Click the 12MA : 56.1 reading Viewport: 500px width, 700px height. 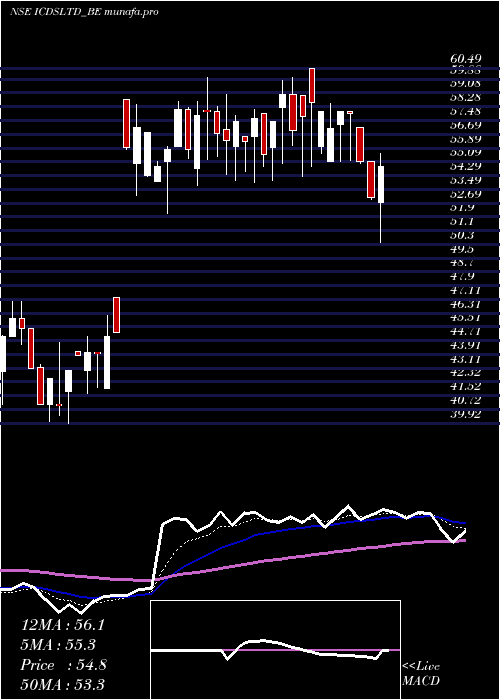tap(62, 625)
